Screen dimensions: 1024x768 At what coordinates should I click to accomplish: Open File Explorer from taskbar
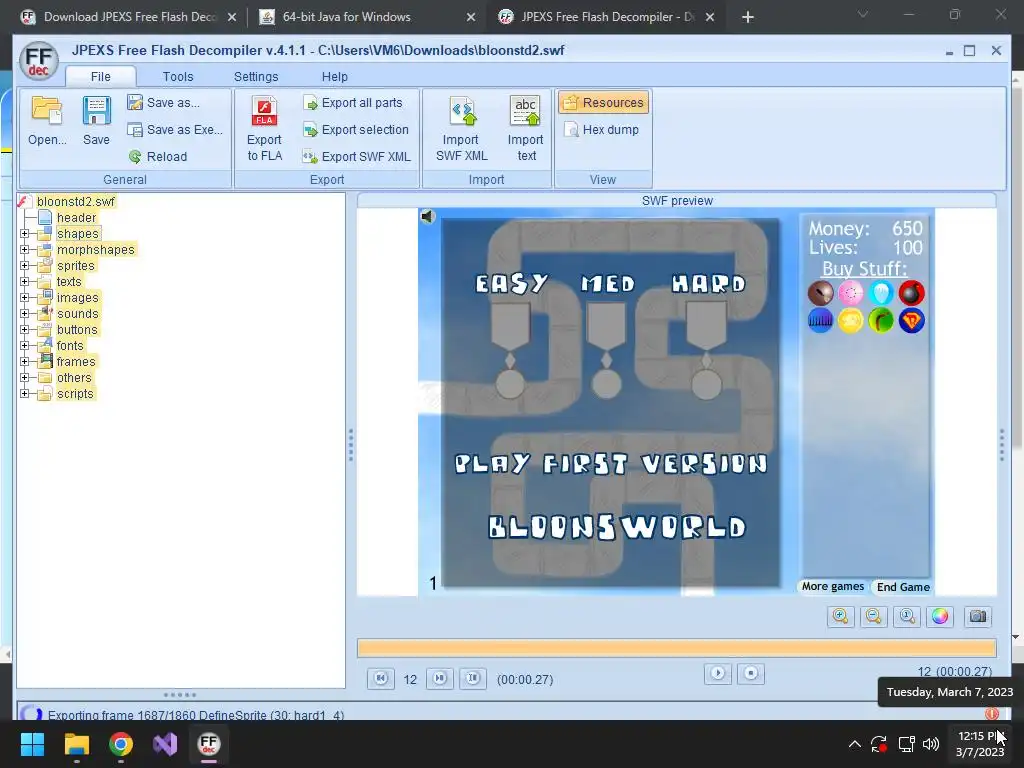tap(76, 744)
